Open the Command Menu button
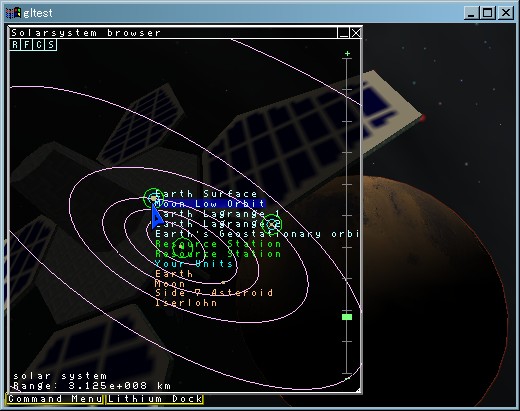520x411 pixels. (x=55, y=399)
